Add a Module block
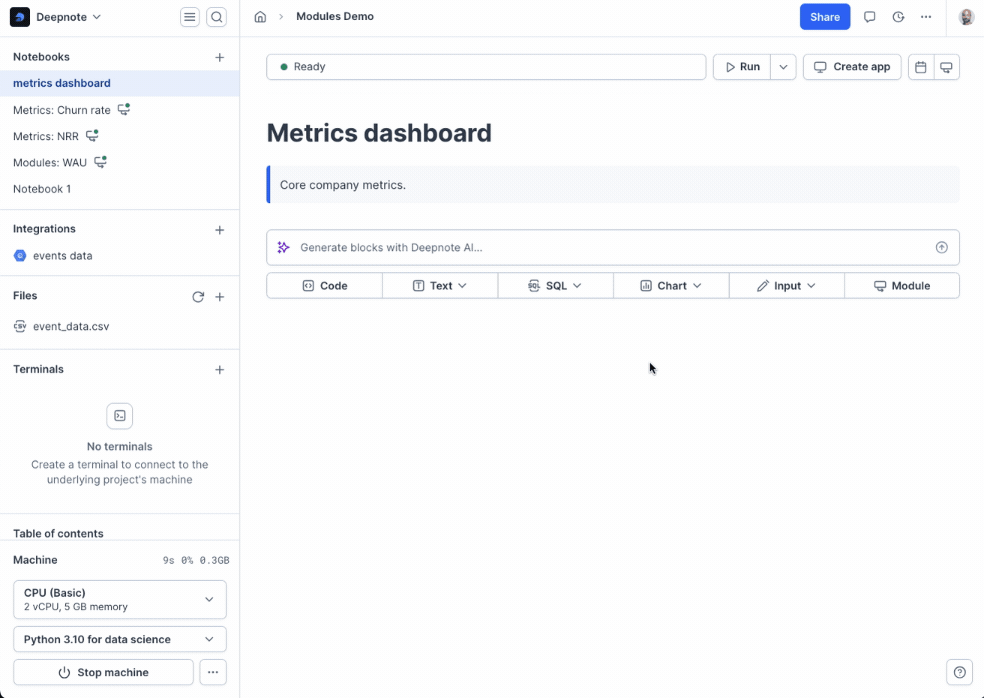The width and height of the screenshot is (984, 698). coord(902,286)
